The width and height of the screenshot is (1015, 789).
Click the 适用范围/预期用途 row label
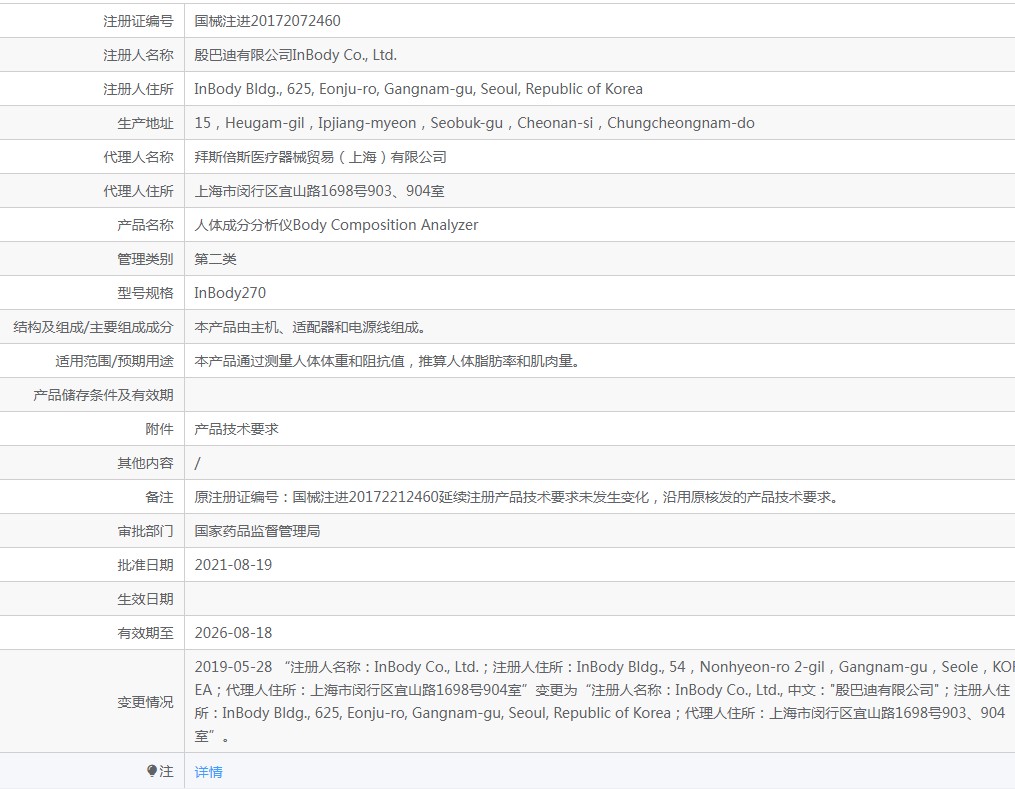[115, 361]
